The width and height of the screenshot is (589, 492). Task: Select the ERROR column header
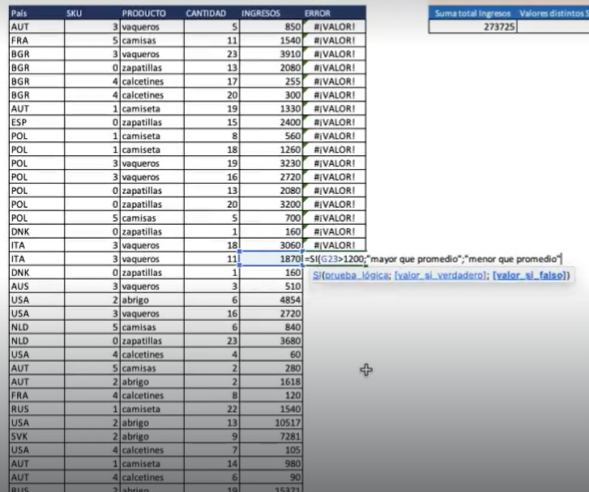point(334,13)
